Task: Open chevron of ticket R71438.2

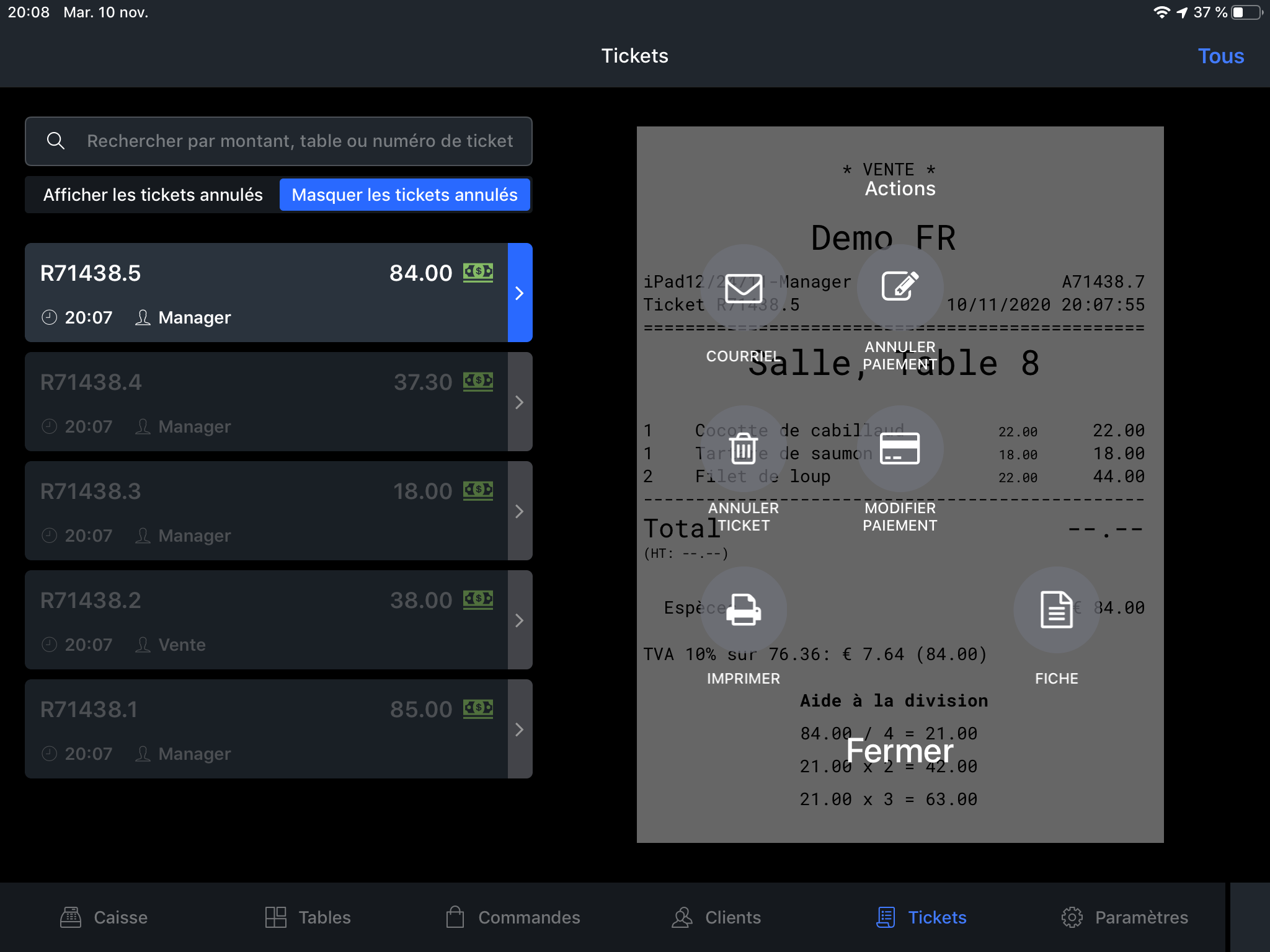Action: coord(520,620)
